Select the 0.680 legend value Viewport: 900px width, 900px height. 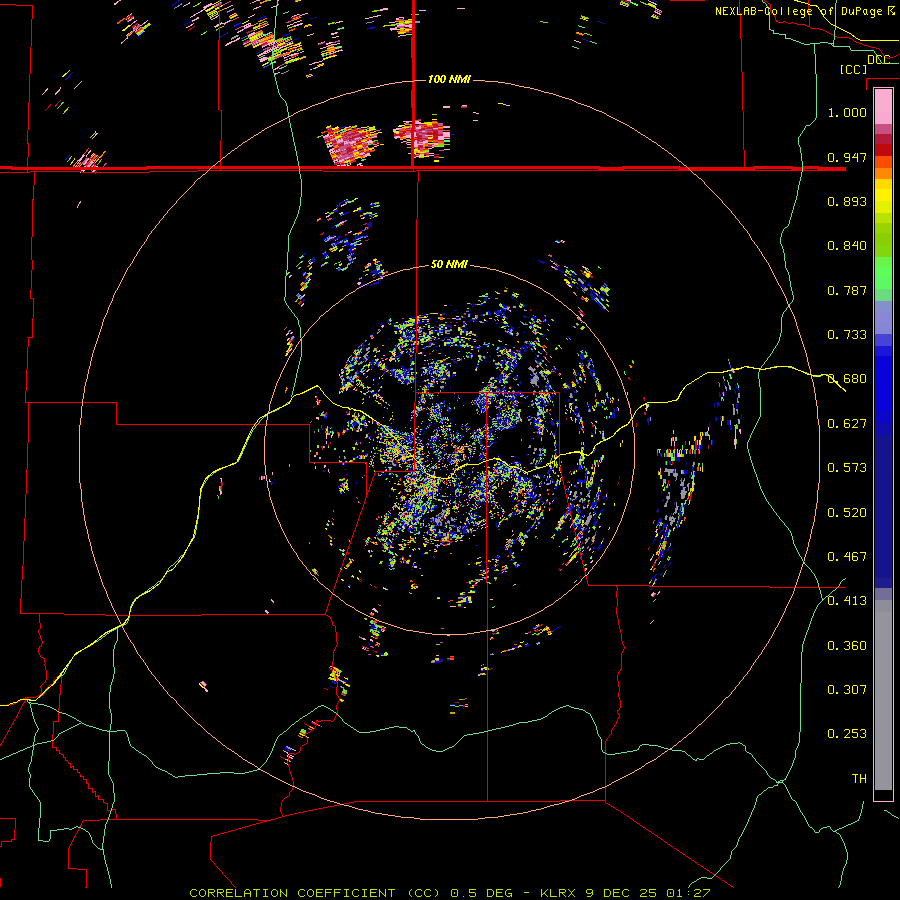click(847, 378)
